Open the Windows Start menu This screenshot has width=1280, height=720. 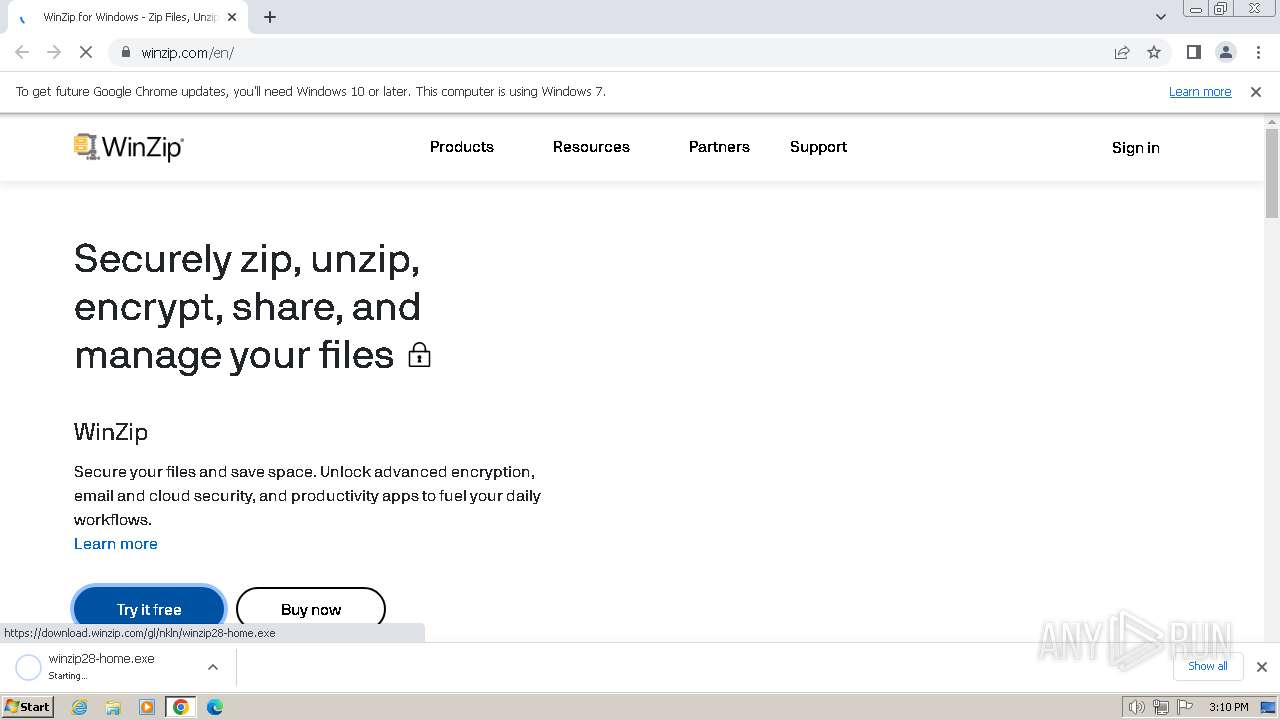(28, 707)
